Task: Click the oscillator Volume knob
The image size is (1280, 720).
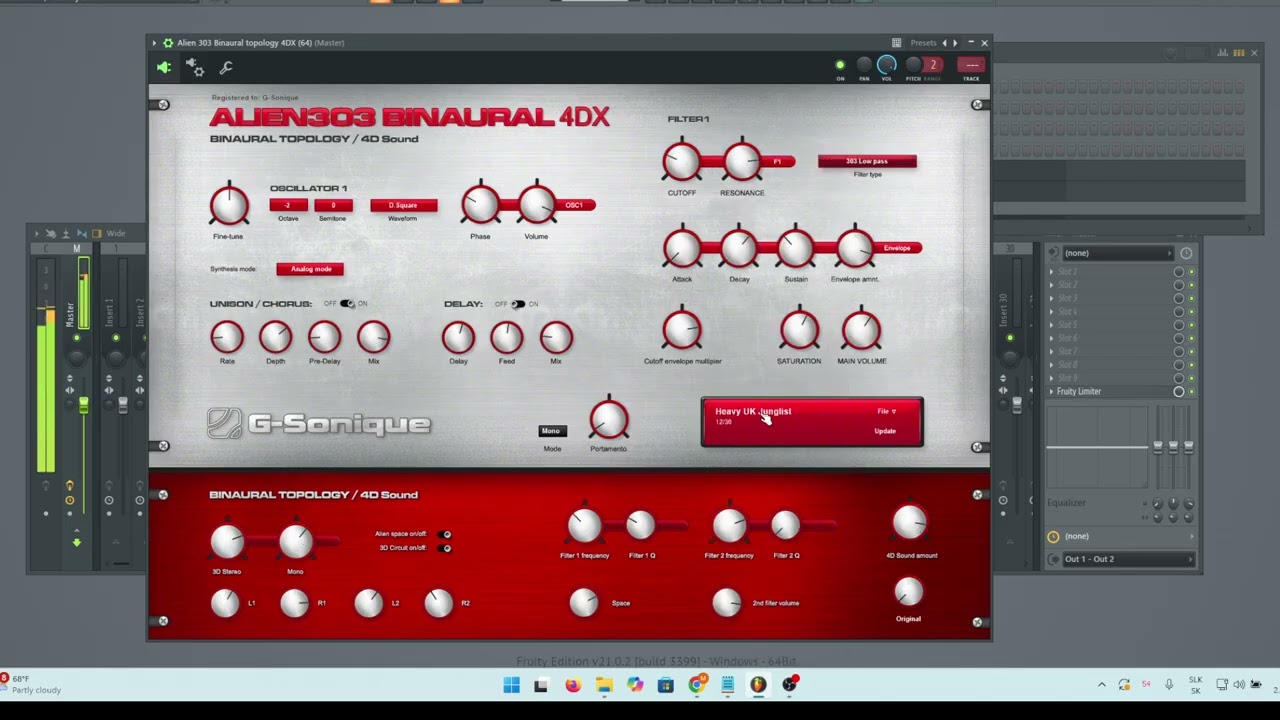Action: [536, 204]
